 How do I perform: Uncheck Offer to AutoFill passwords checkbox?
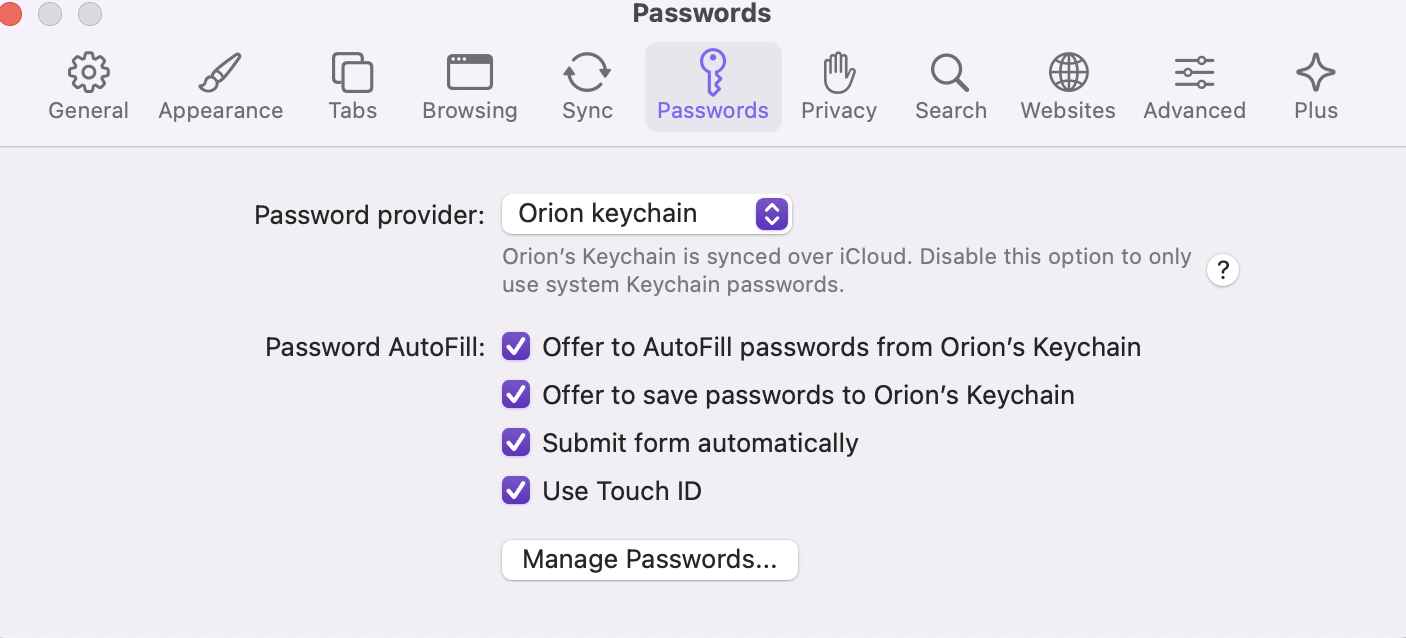pyautogui.click(x=516, y=347)
